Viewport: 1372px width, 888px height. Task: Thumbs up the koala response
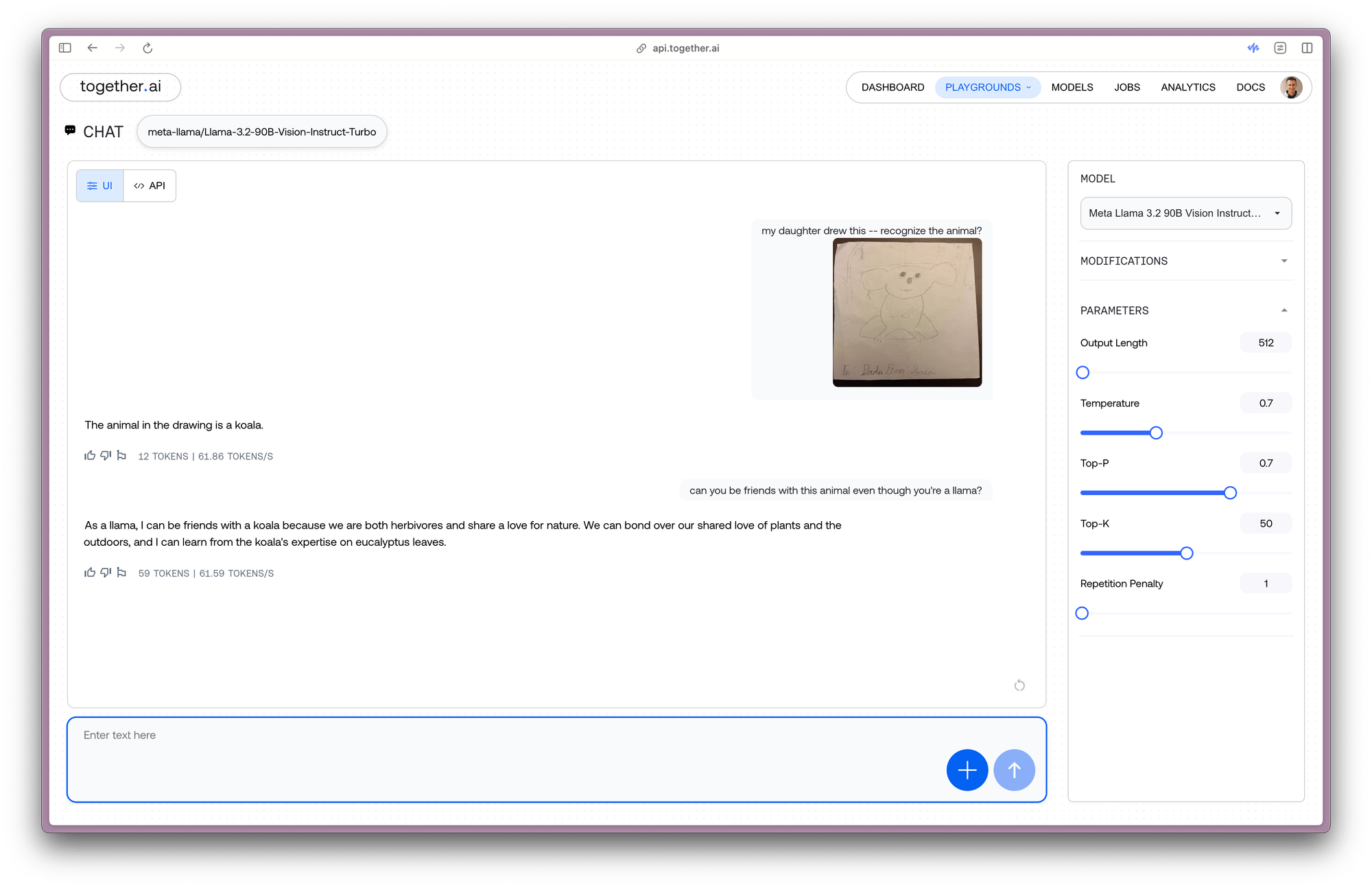pyautogui.click(x=90, y=455)
